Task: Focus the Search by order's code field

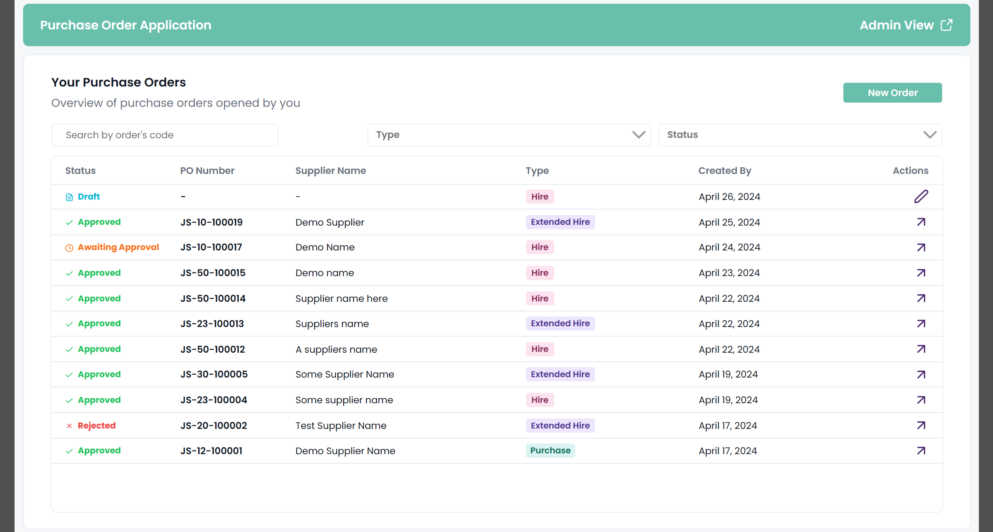Action: pyautogui.click(x=165, y=135)
